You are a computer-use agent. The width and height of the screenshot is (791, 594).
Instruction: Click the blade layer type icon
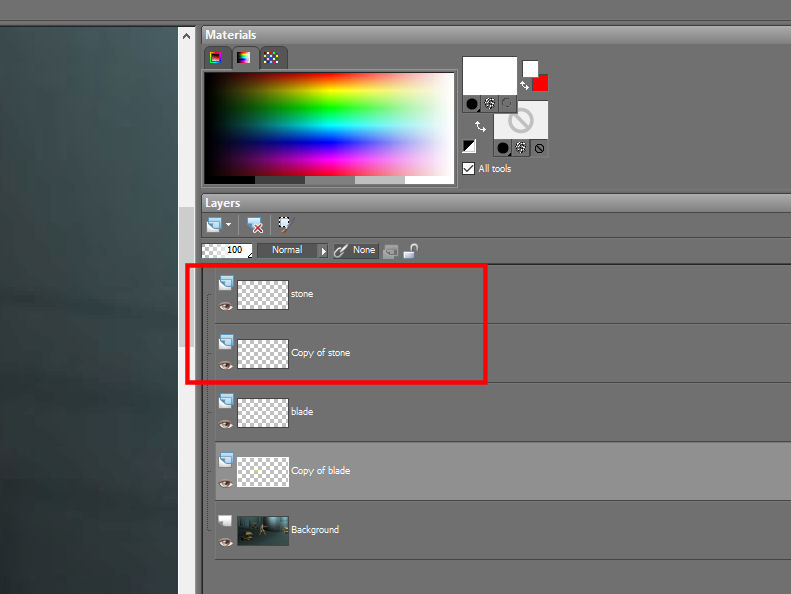click(226, 401)
